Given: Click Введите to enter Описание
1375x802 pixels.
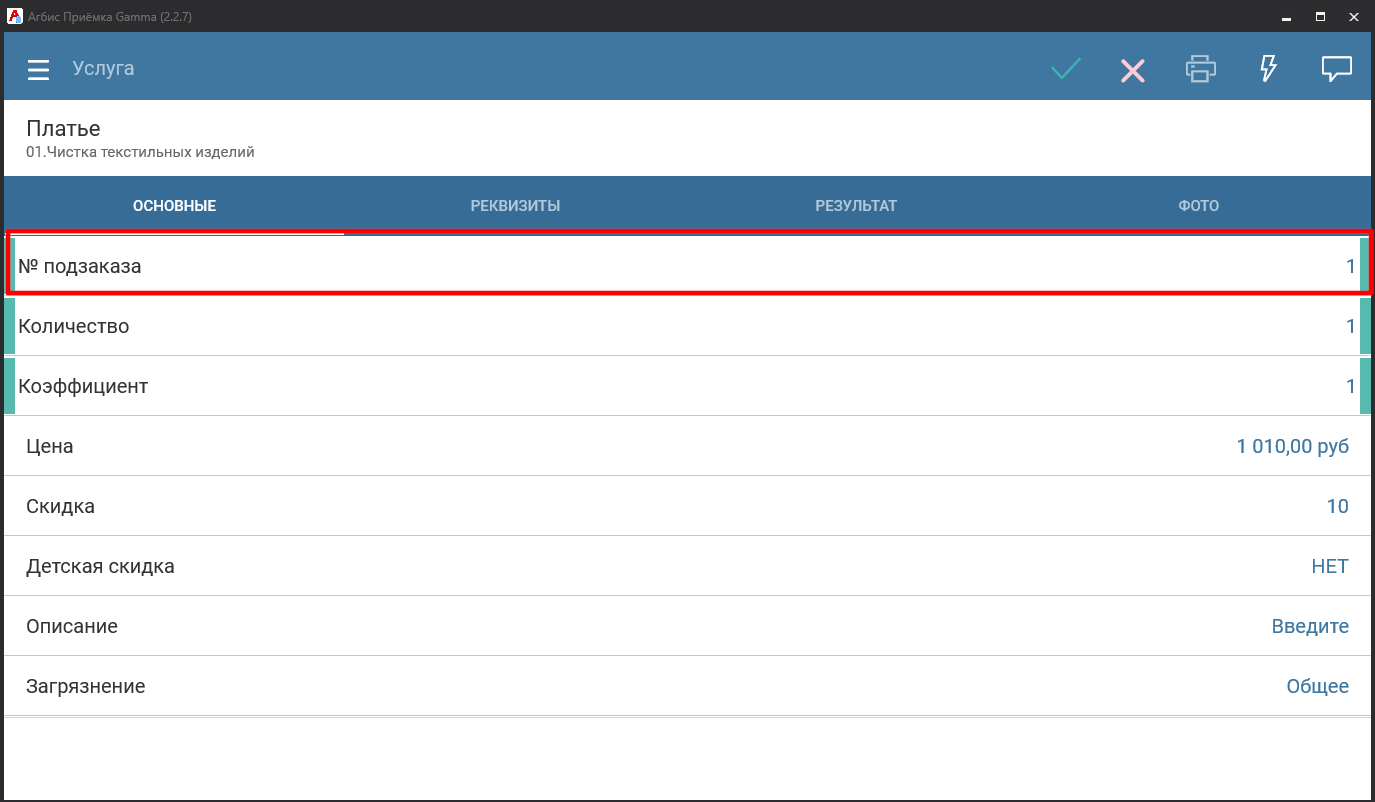Looking at the screenshot, I should click(1309, 626).
